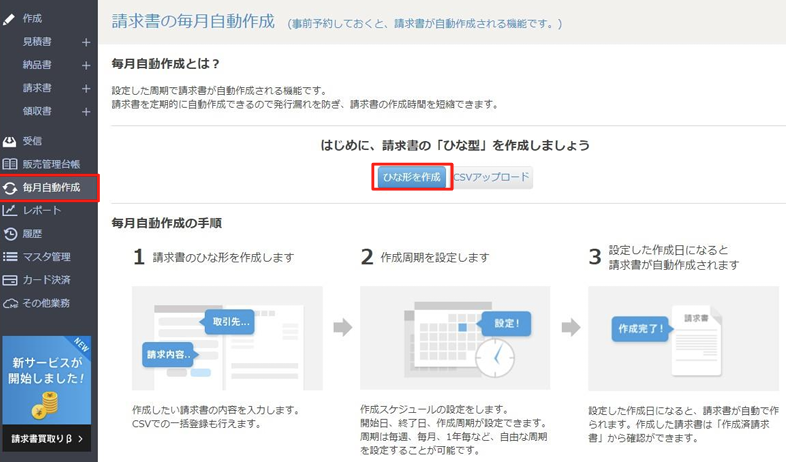Click the plus icon beside 領収書
The width and height of the screenshot is (786, 462).
point(86,112)
